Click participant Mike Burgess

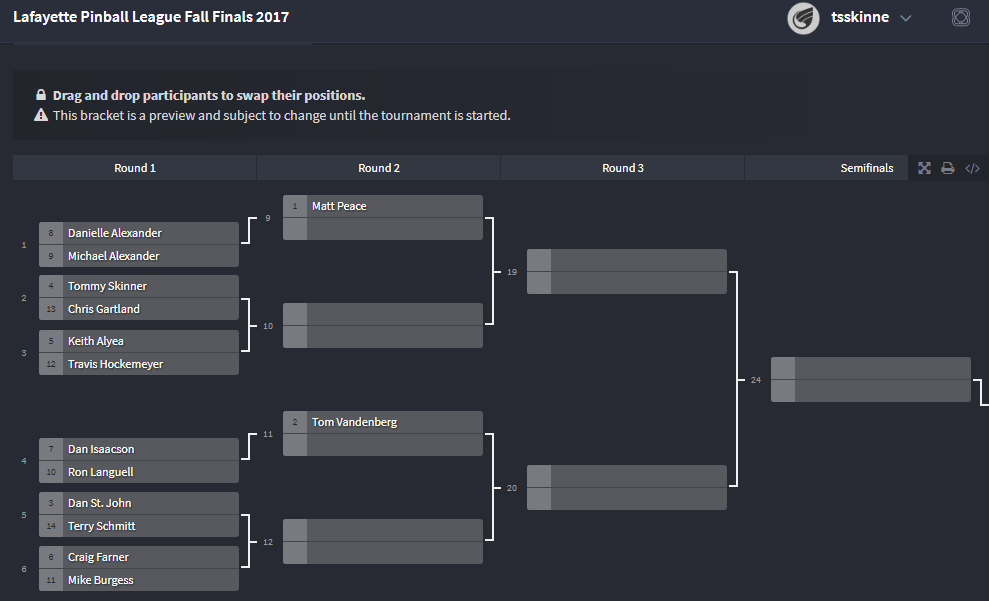click(100, 580)
